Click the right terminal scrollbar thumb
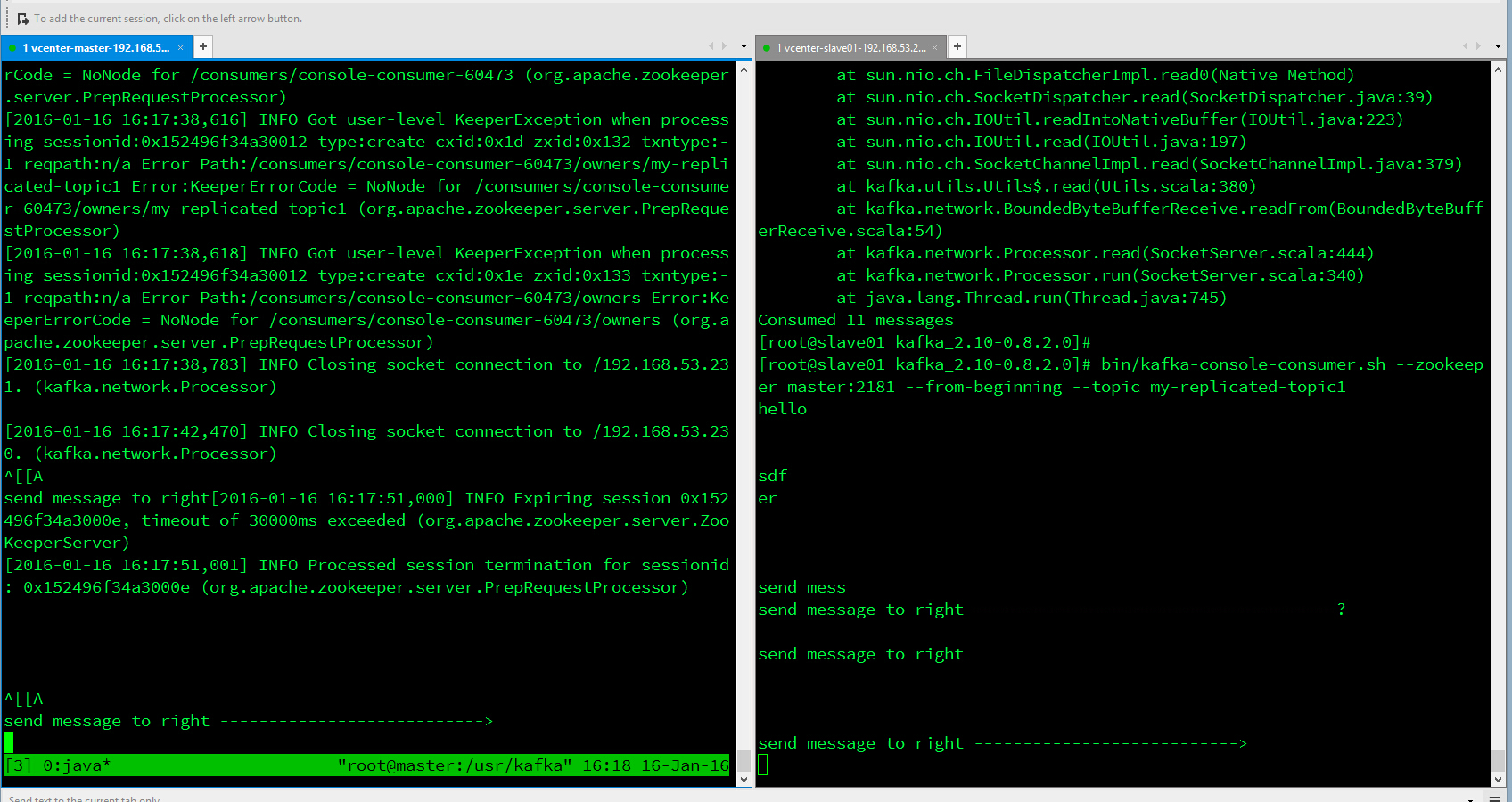This screenshot has width=1512, height=802. click(1498, 760)
